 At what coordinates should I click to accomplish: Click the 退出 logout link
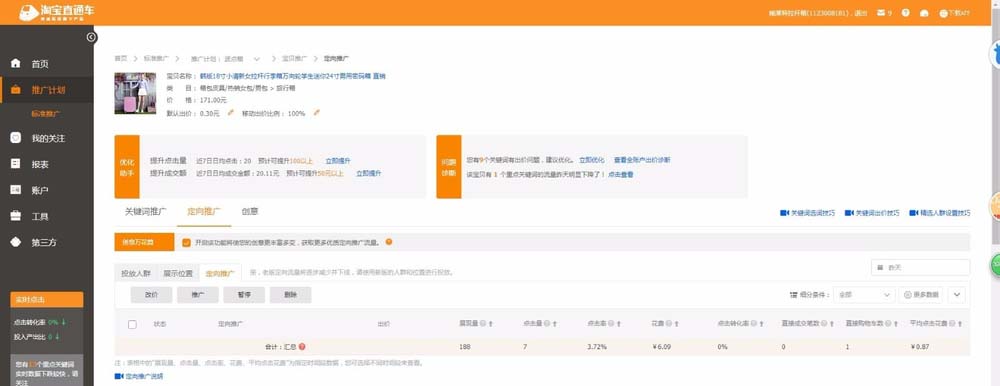coord(861,13)
